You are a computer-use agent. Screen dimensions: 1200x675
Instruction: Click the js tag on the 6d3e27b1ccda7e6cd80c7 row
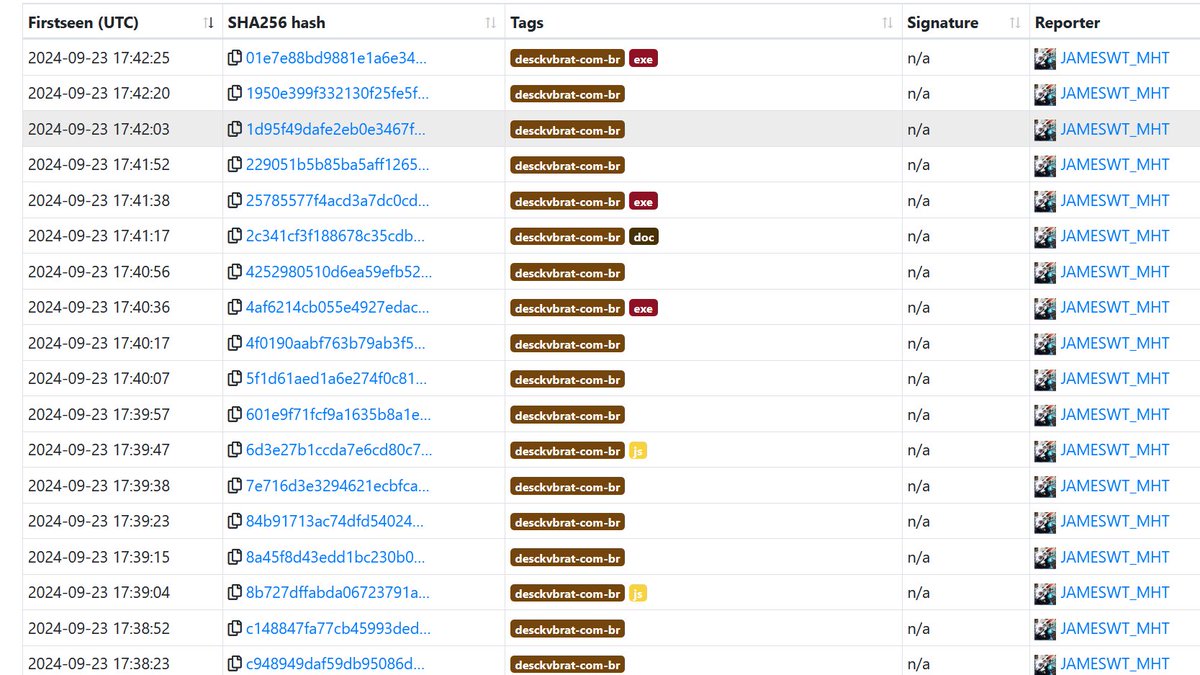pyautogui.click(x=637, y=450)
